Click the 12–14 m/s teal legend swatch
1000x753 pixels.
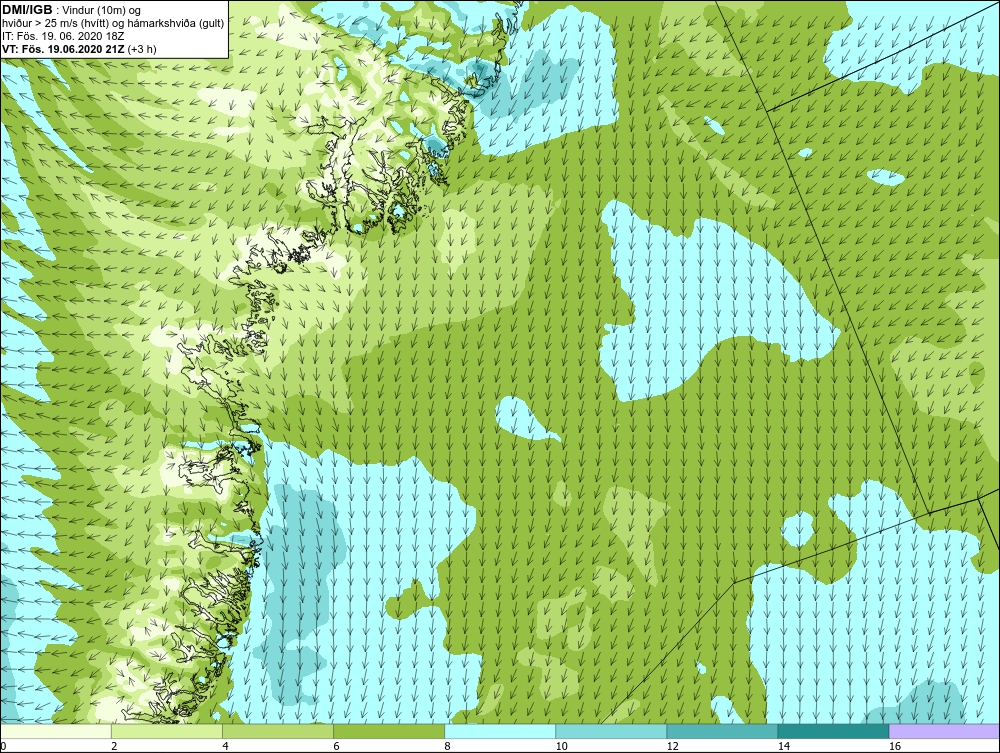point(722,731)
